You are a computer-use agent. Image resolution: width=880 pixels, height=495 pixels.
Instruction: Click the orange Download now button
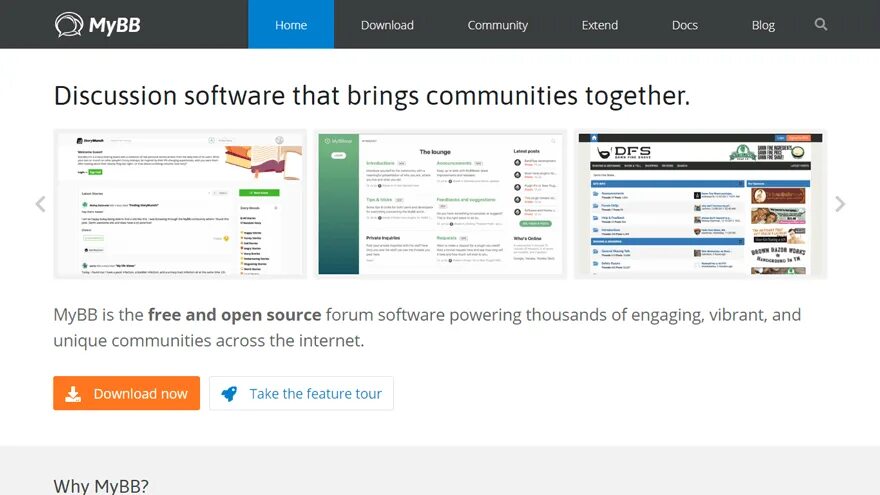tap(126, 393)
